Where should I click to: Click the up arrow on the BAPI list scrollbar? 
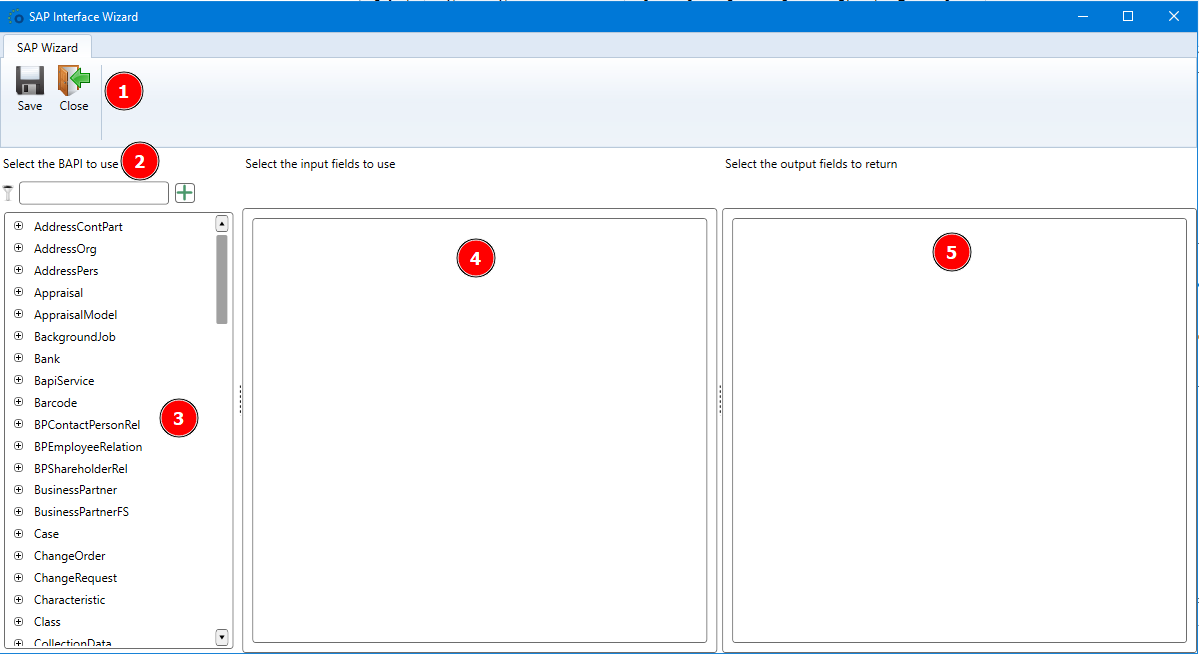click(x=221, y=222)
